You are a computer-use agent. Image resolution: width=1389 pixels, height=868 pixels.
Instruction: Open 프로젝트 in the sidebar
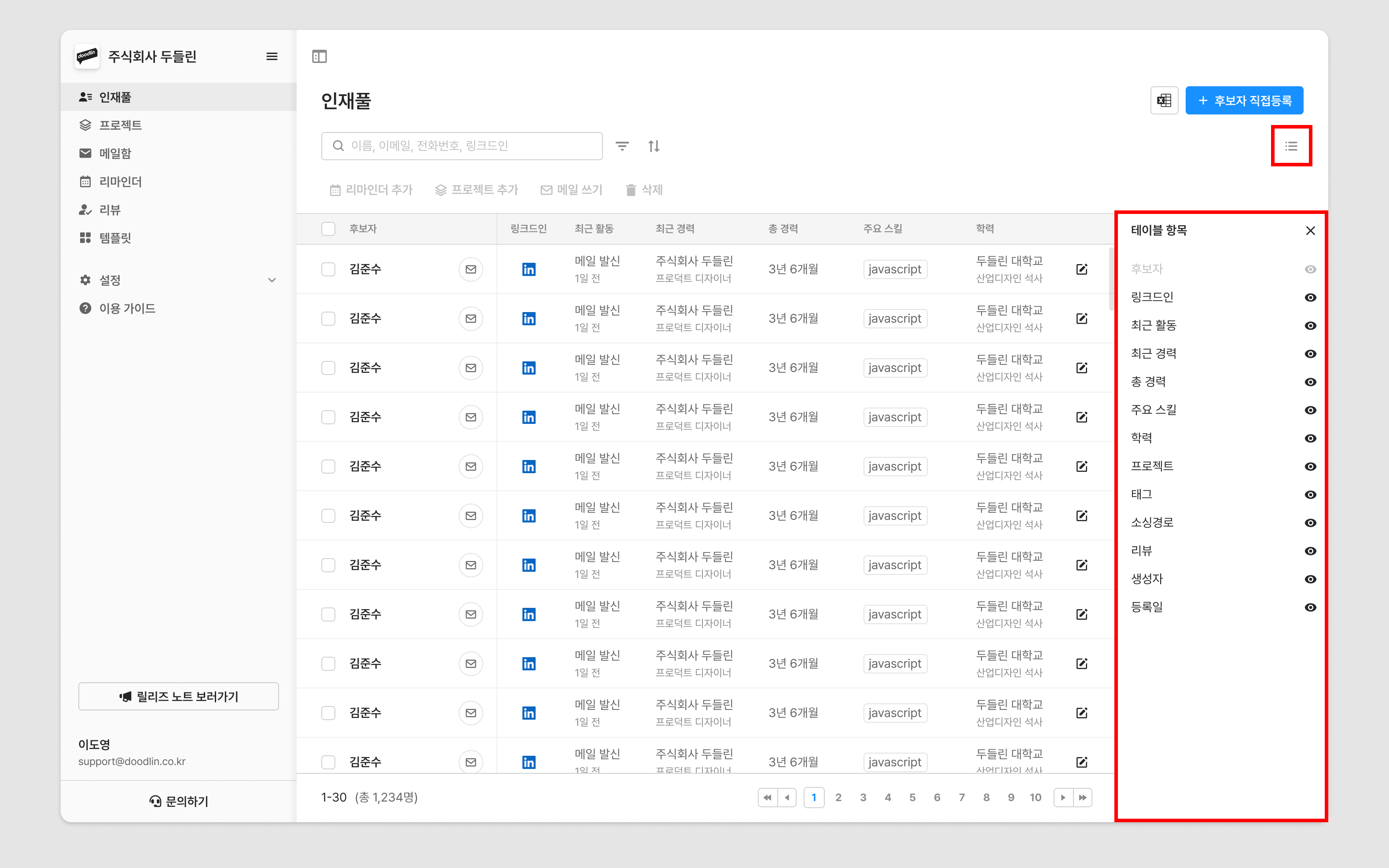pyautogui.click(x=121, y=125)
